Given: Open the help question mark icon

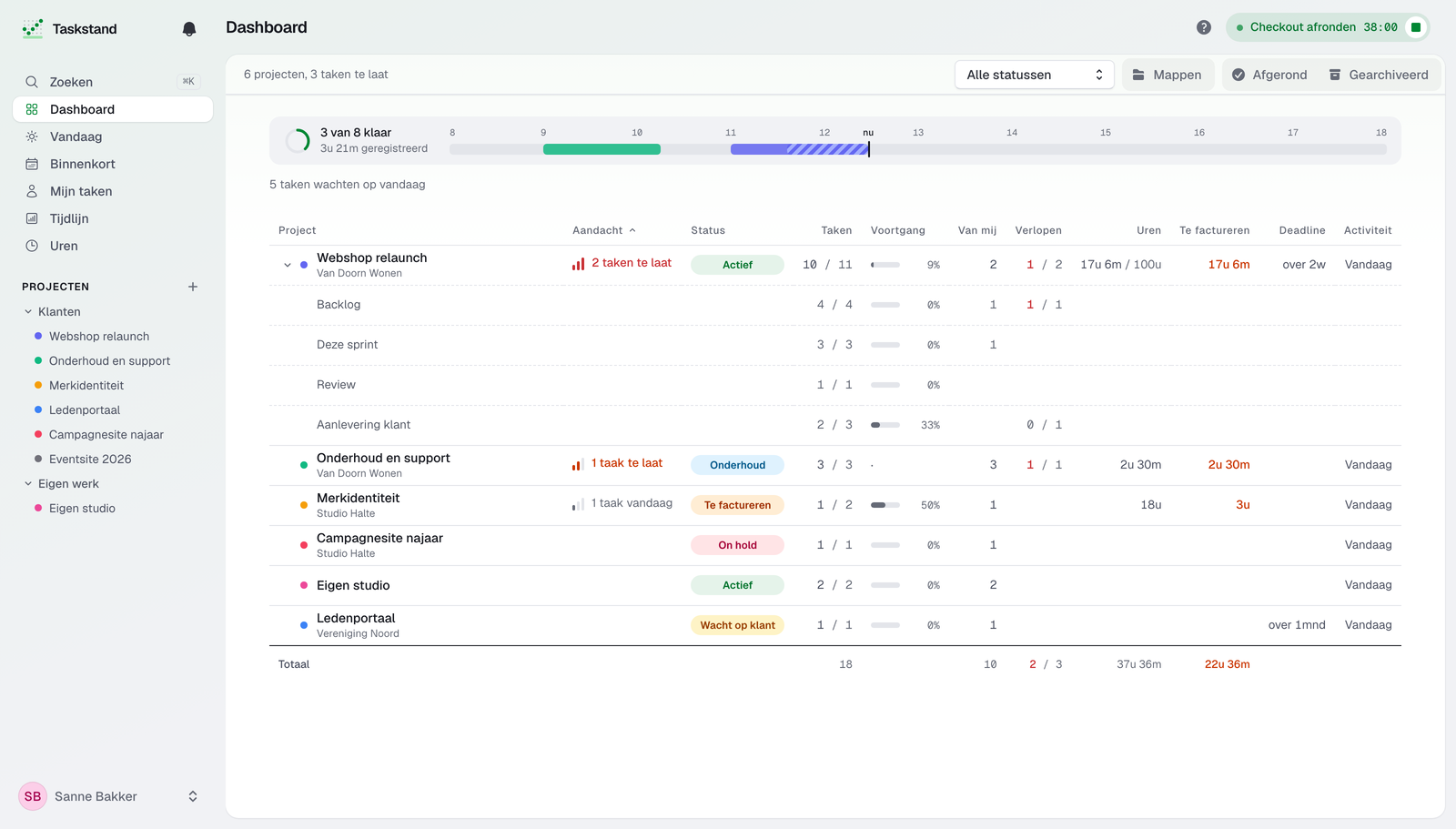Looking at the screenshot, I should [x=1204, y=27].
